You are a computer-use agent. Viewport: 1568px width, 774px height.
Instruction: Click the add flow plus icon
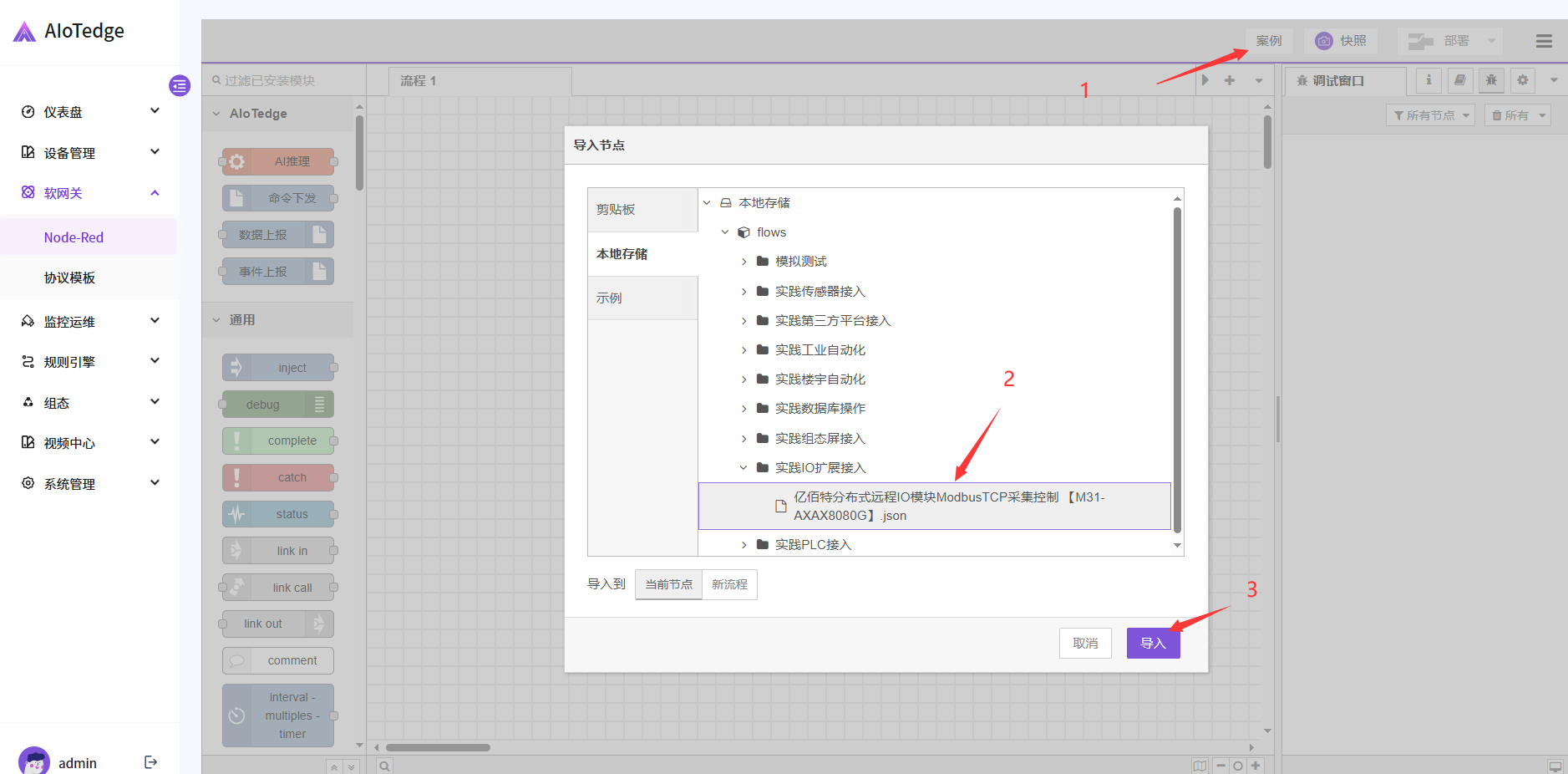[1230, 81]
